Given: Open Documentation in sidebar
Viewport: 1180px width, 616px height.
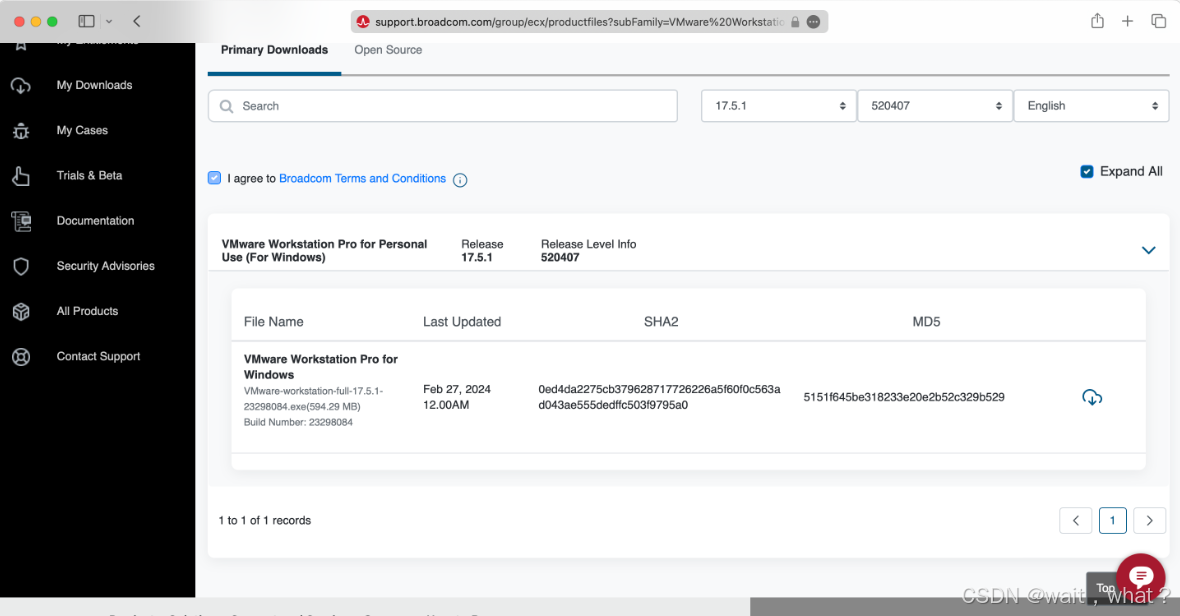Looking at the screenshot, I should pyautogui.click(x=96, y=221).
